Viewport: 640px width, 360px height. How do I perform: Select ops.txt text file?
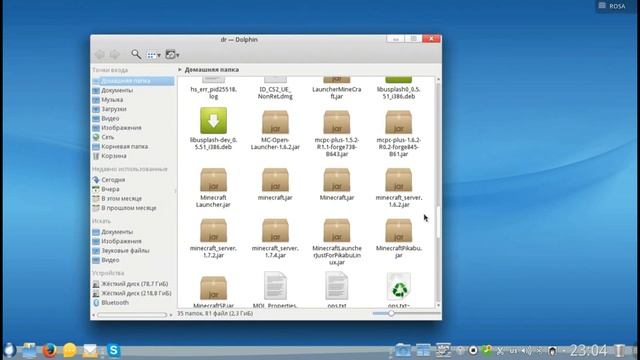(x=337, y=290)
